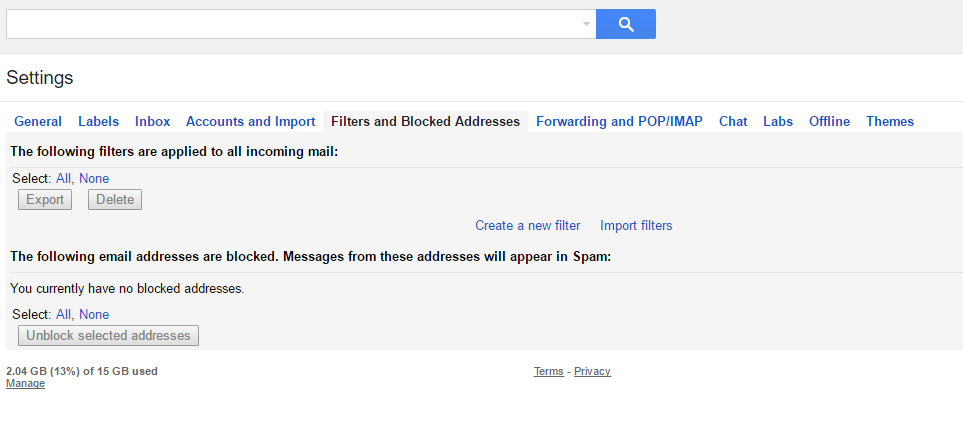
Task: Open the Themes tab
Action: (890, 122)
